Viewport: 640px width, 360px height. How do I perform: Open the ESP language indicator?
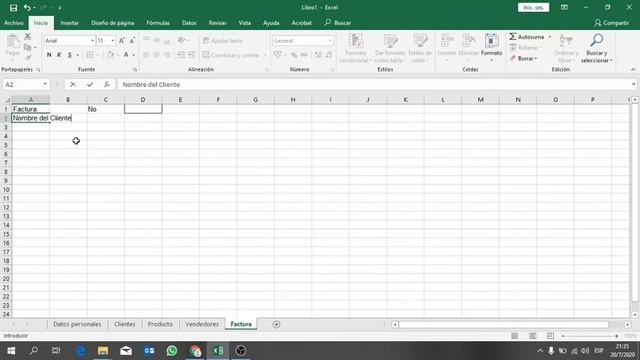click(598, 351)
